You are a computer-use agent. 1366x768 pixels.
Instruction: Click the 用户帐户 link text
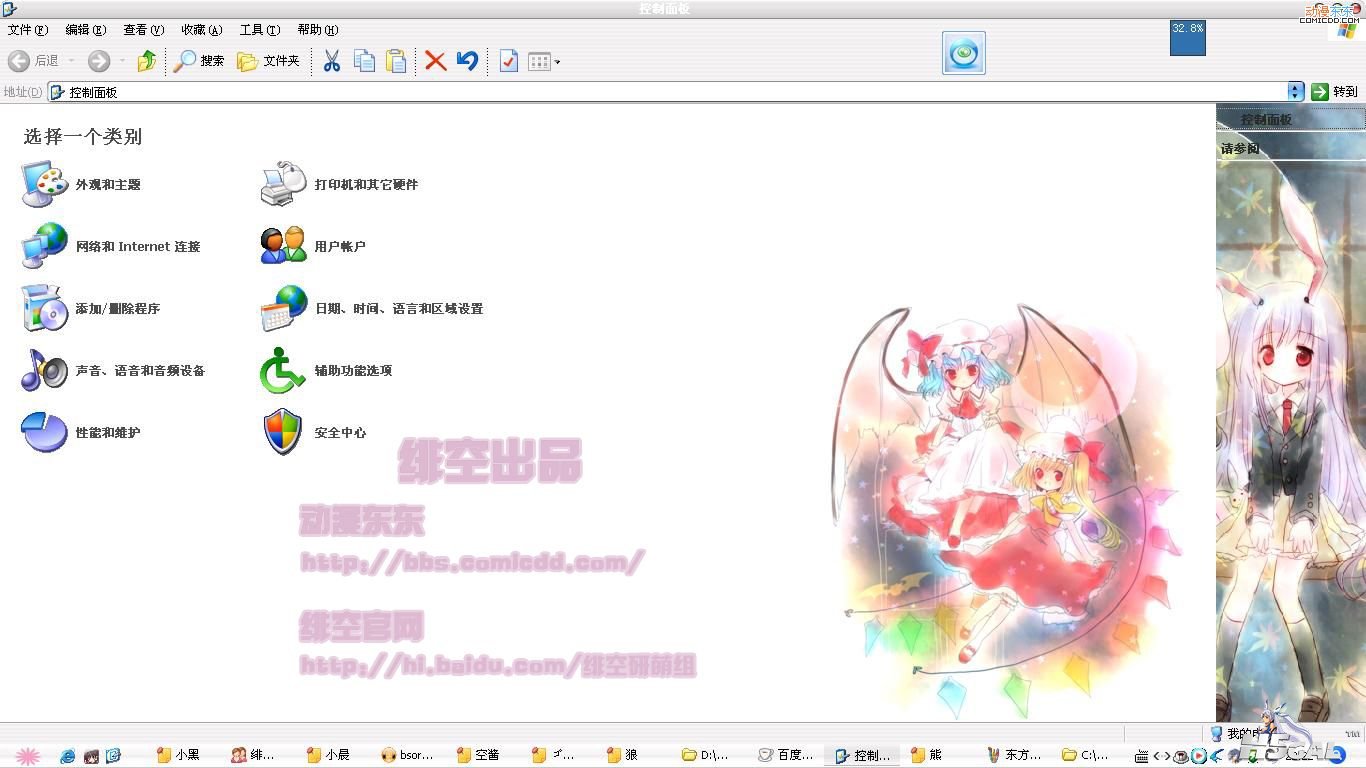340,247
